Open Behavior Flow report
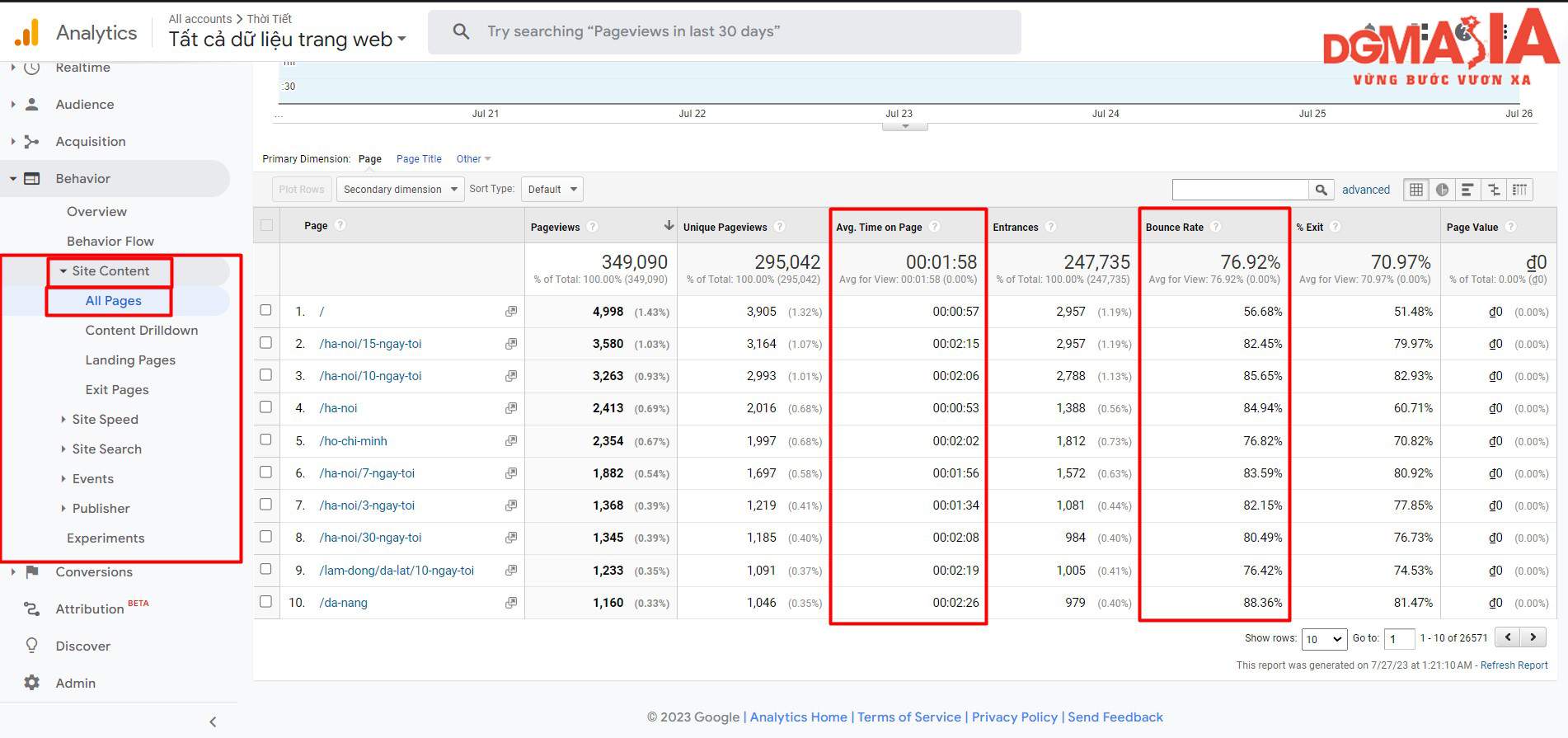 click(x=110, y=241)
